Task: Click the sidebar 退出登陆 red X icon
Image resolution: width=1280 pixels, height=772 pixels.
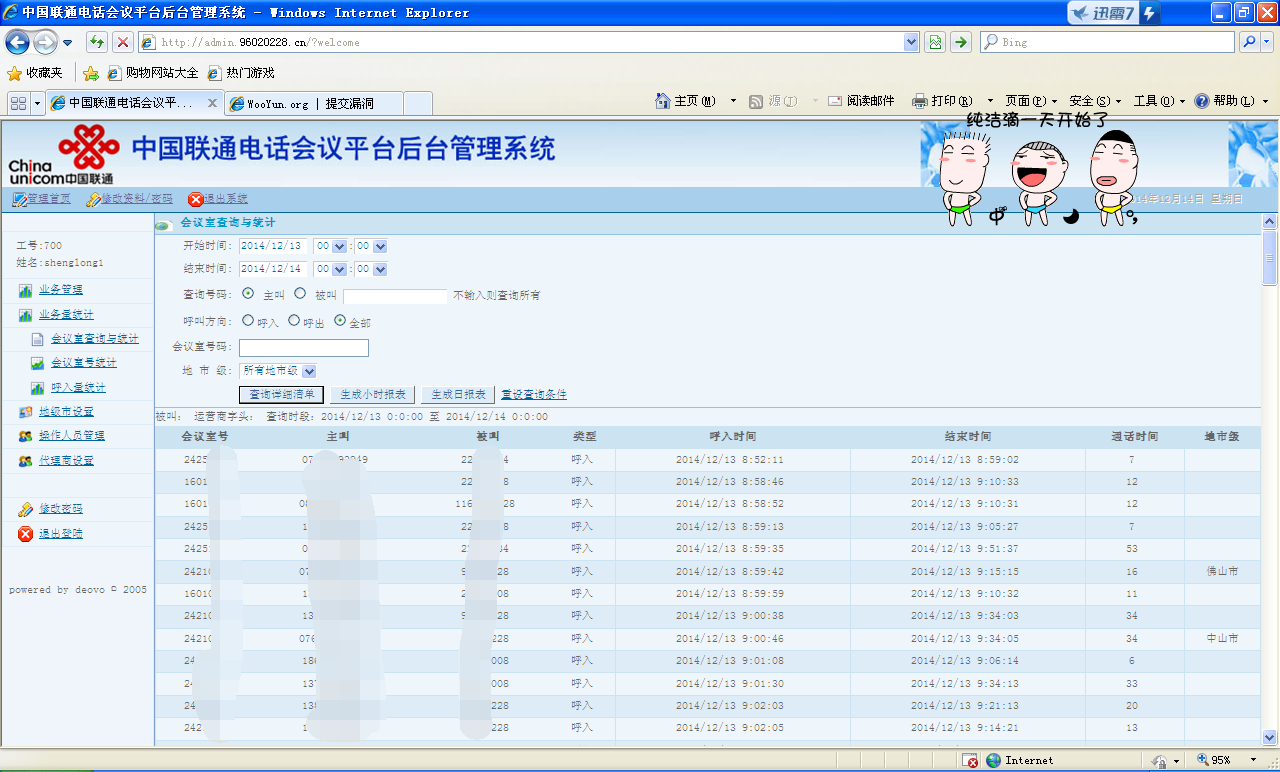Action: point(26,534)
